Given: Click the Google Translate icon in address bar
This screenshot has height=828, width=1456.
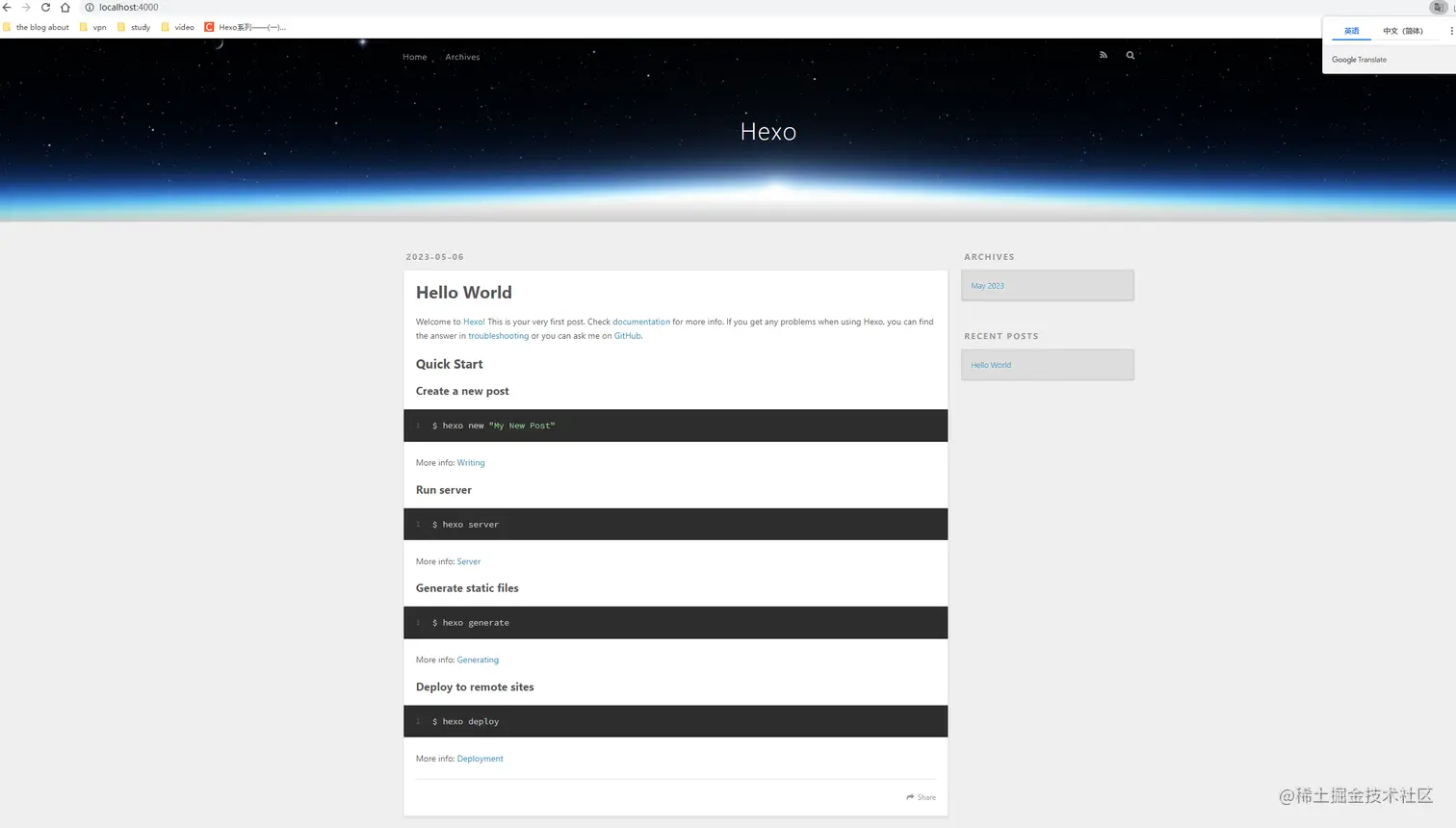Looking at the screenshot, I should click(x=1438, y=7).
